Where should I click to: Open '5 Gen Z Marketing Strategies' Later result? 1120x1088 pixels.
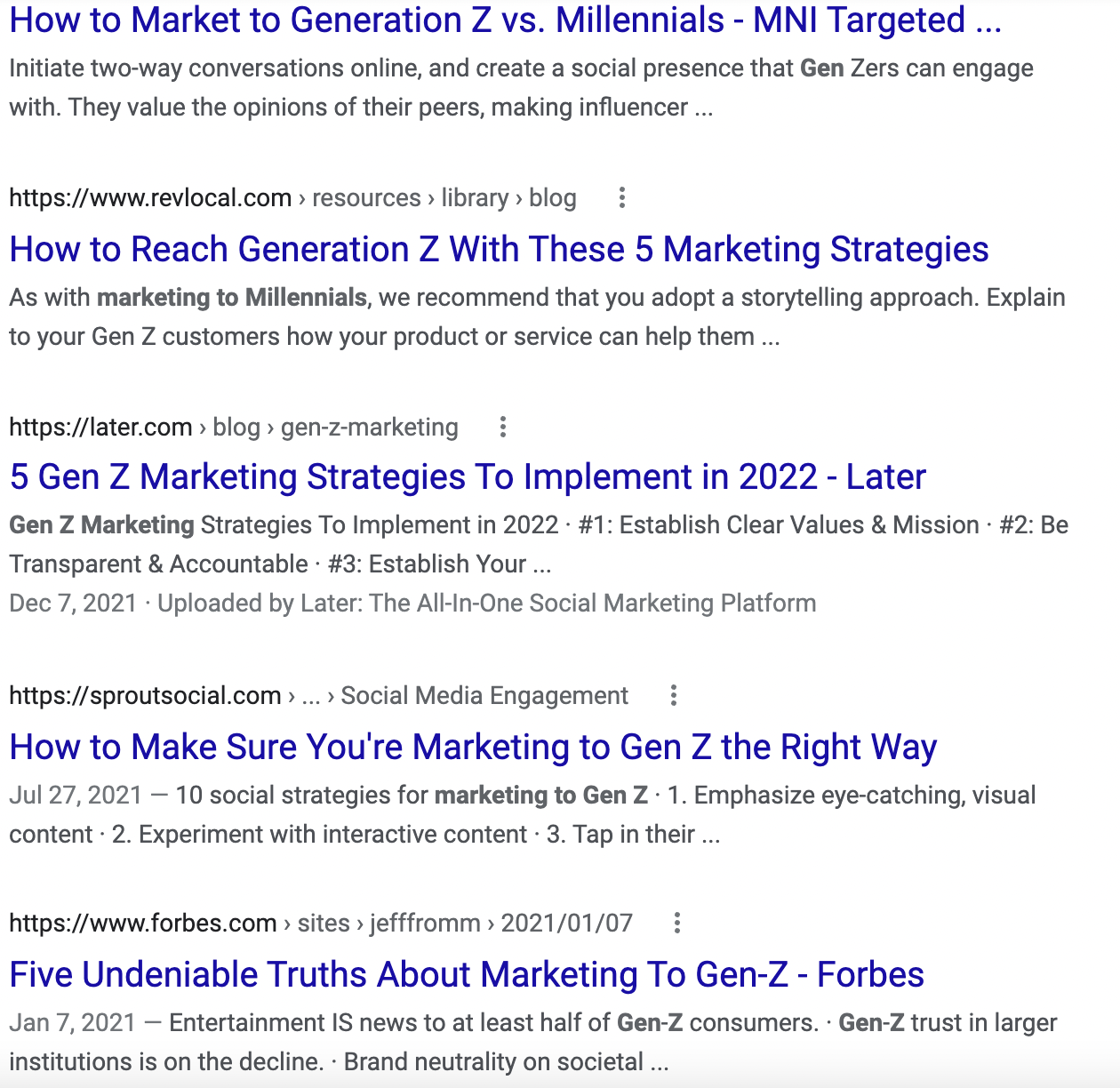(x=468, y=477)
